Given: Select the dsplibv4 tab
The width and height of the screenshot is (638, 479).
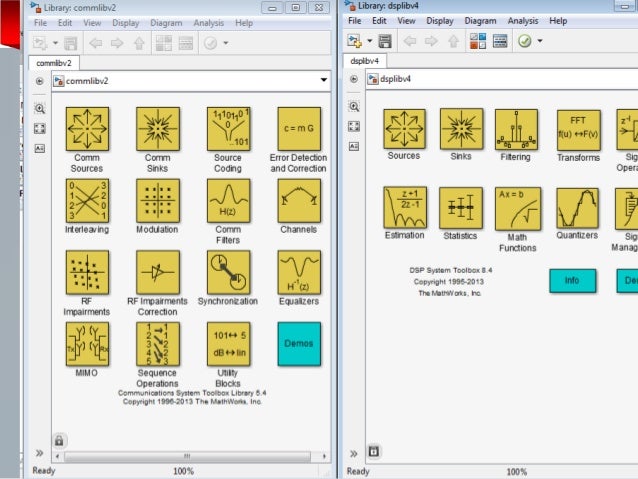Looking at the screenshot, I should [x=364, y=61].
